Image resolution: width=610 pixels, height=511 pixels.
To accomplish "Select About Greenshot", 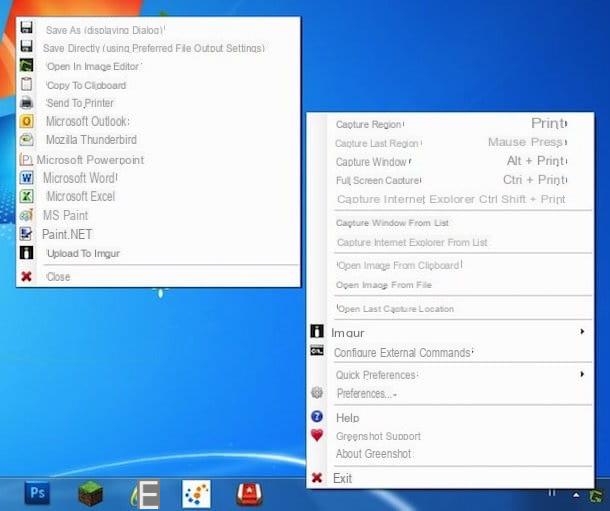I will click(373, 454).
